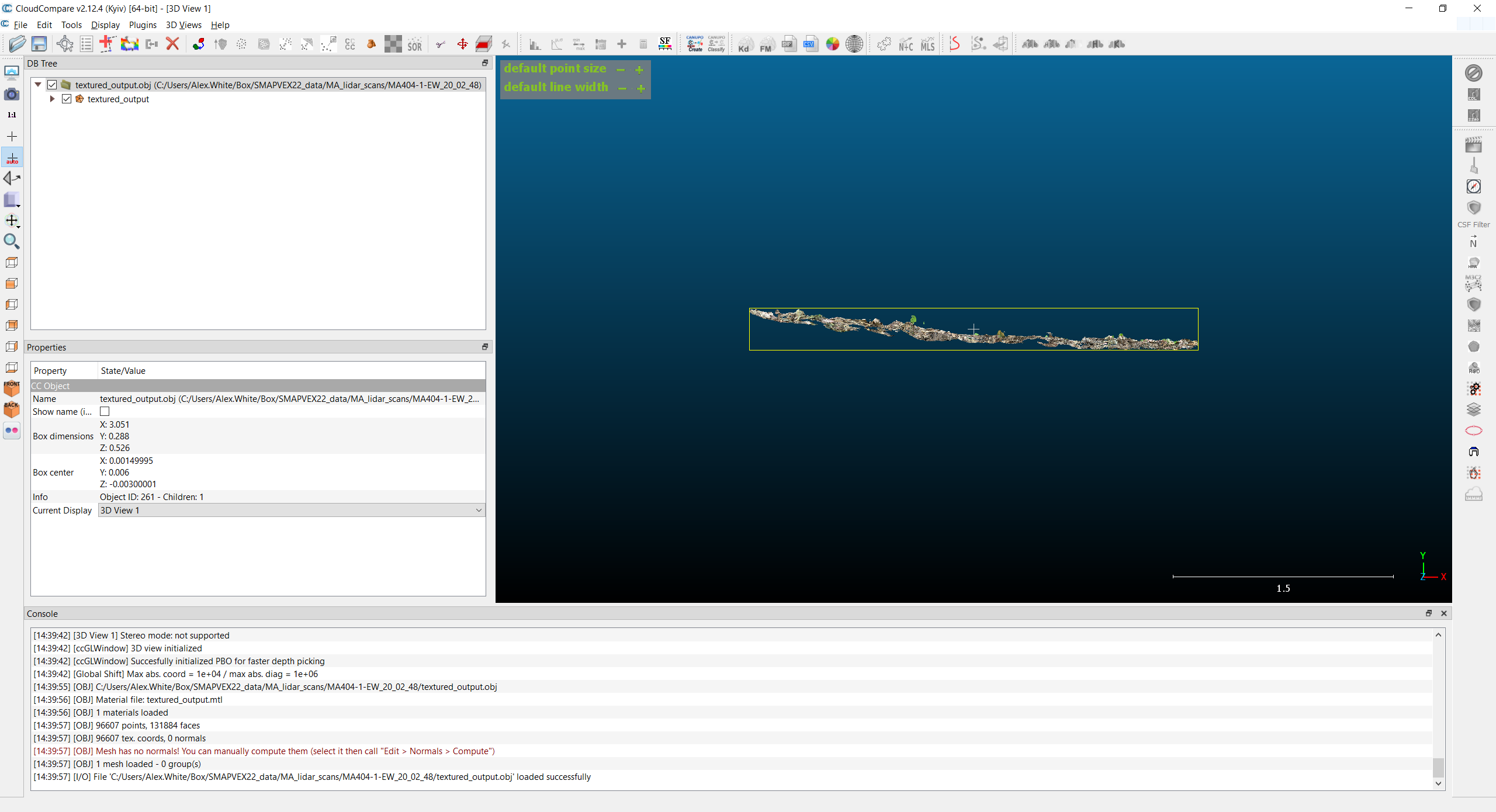The width and height of the screenshot is (1496, 812).
Task: Activate the point picking tool
Action: pyautogui.click(x=65, y=44)
